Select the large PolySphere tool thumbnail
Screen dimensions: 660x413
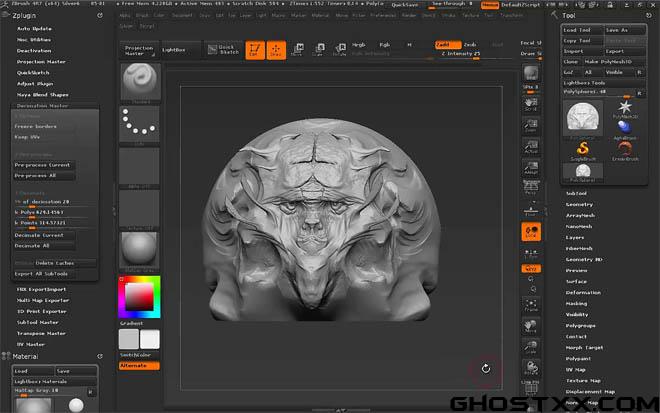(583, 118)
